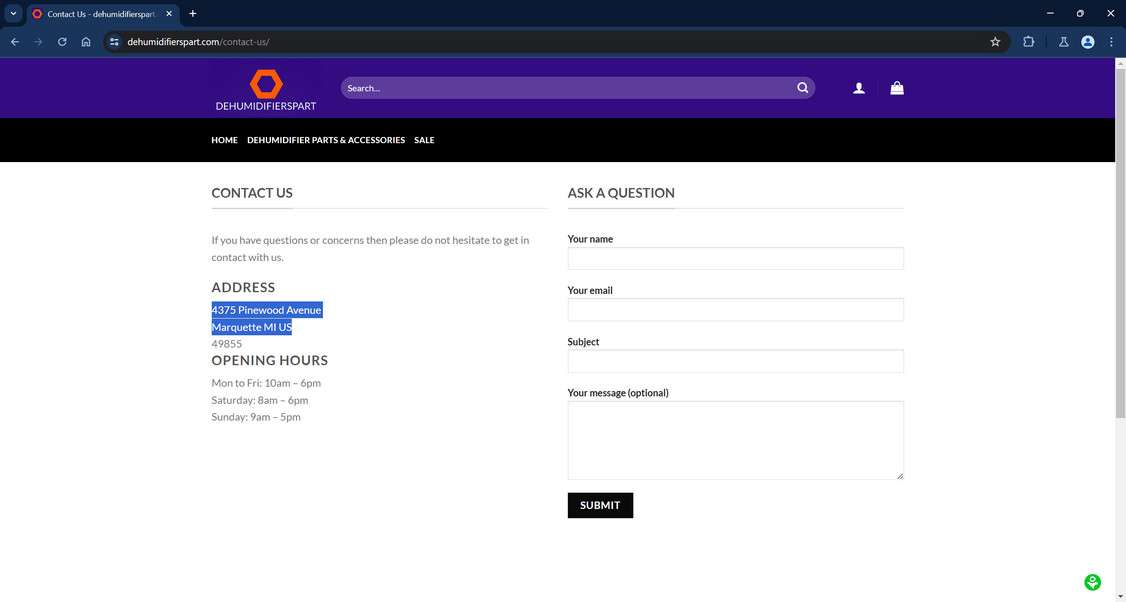
Task: Open Dehumidifier Parts & Accessories menu
Action: (x=326, y=140)
